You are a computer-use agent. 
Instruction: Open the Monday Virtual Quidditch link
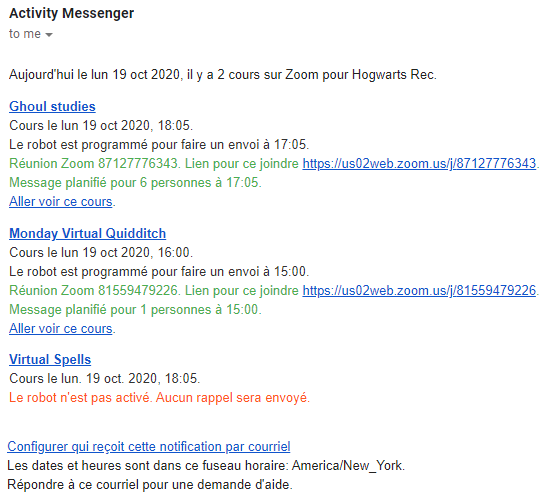click(x=87, y=233)
